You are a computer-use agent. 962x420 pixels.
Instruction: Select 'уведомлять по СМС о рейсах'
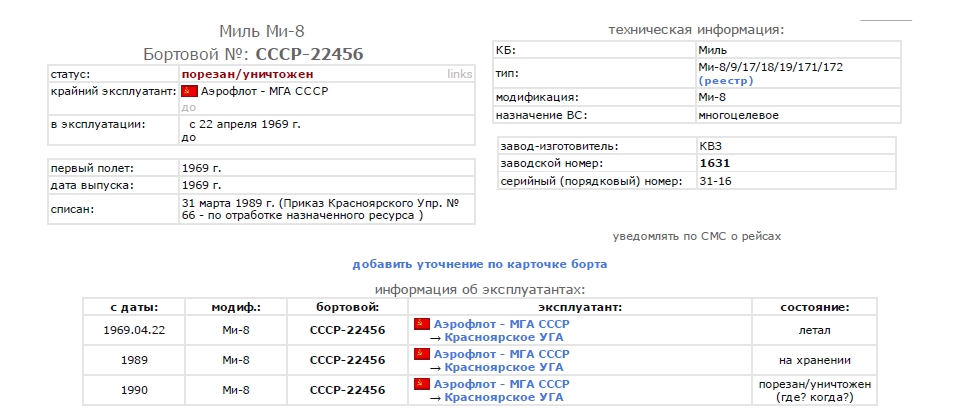(x=696, y=237)
